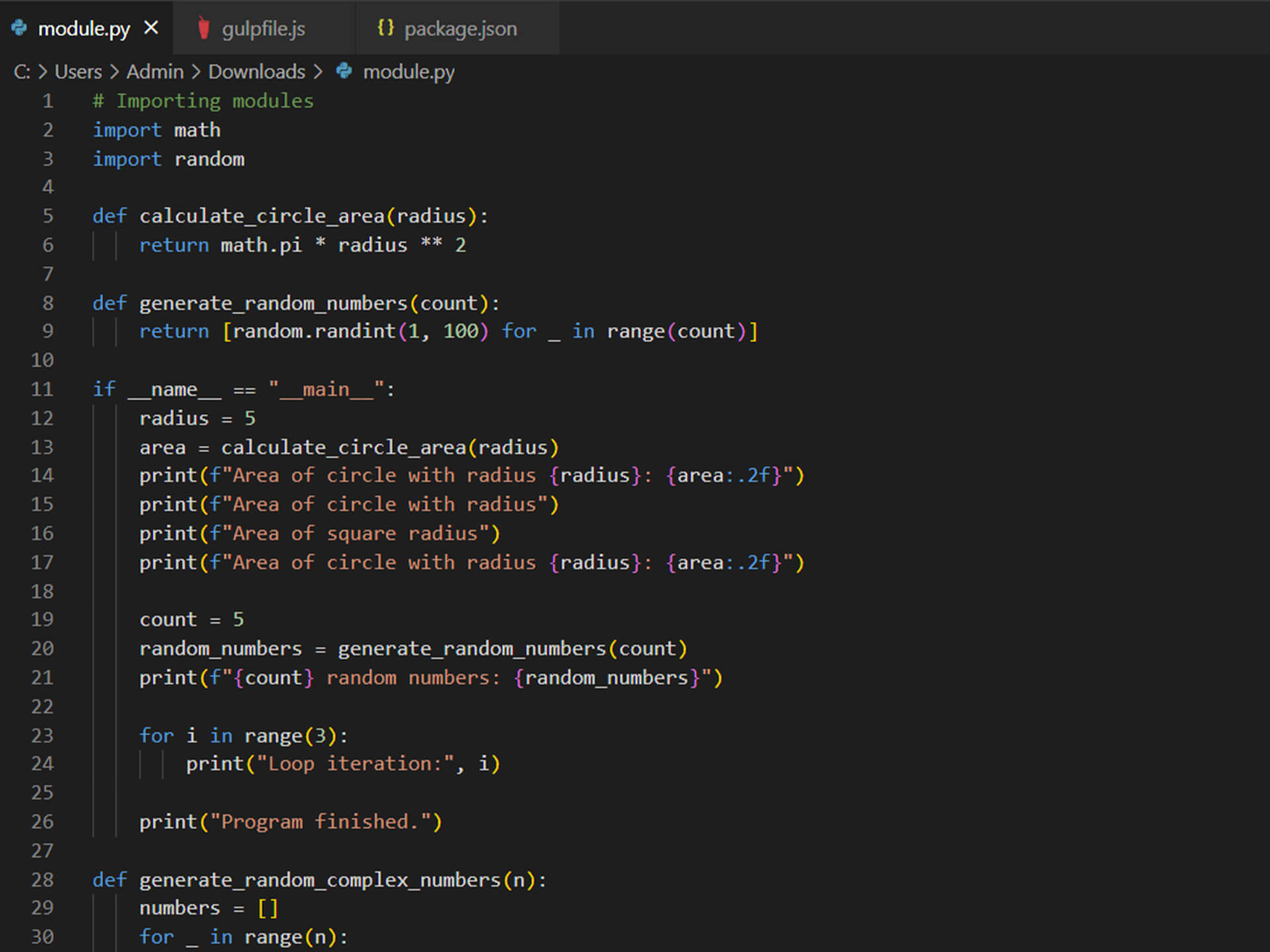Click line number 5 in the gutter
Image resolution: width=1270 pixels, height=952 pixels.
[x=48, y=216]
